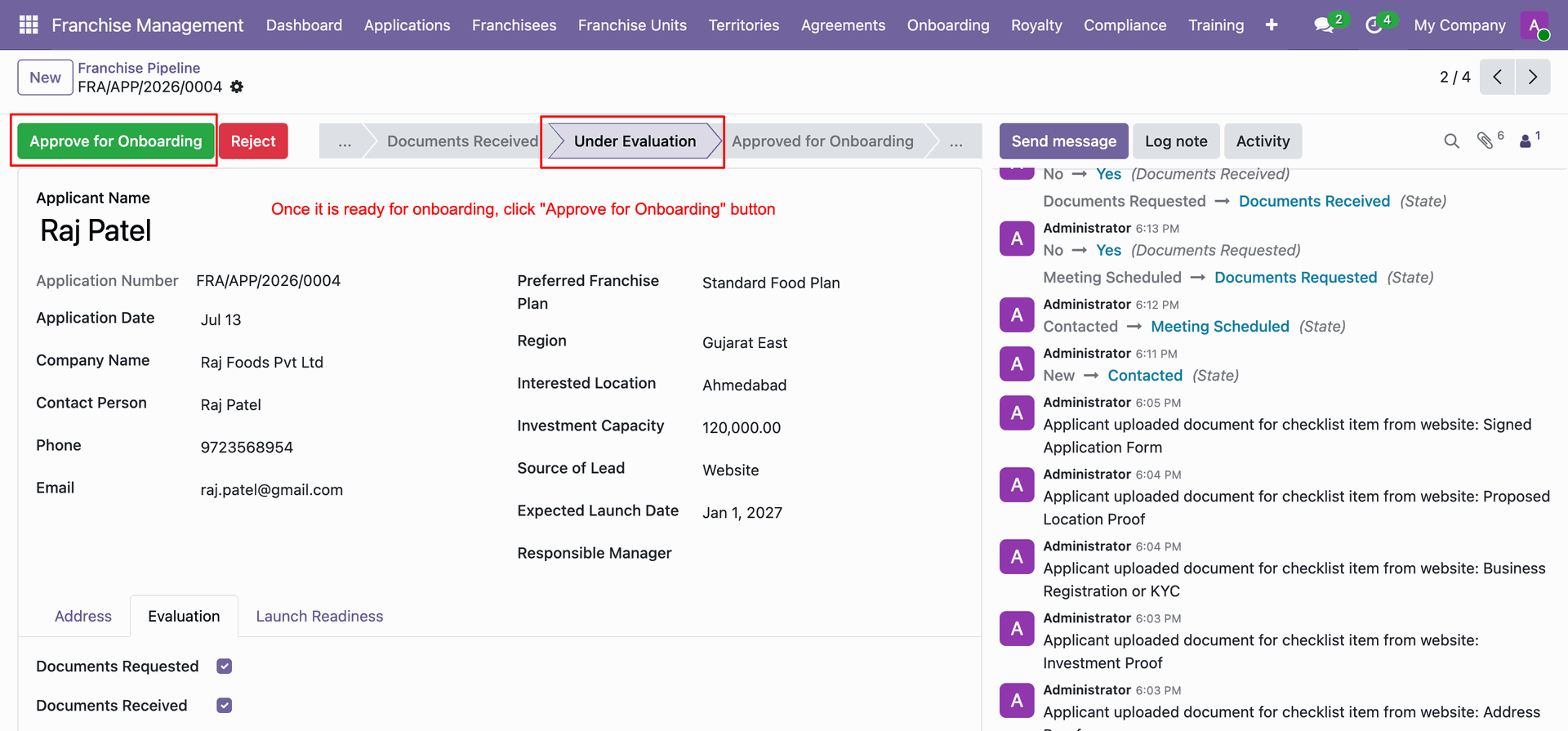Click Administrator avatar on 6:05 PM message
This screenshot has height=731, width=1568.
[x=1017, y=413]
